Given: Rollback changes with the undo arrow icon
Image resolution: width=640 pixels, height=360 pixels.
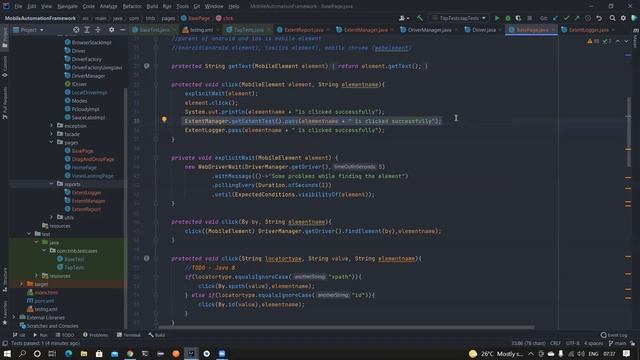Looking at the screenshot, I should pos(599,18).
